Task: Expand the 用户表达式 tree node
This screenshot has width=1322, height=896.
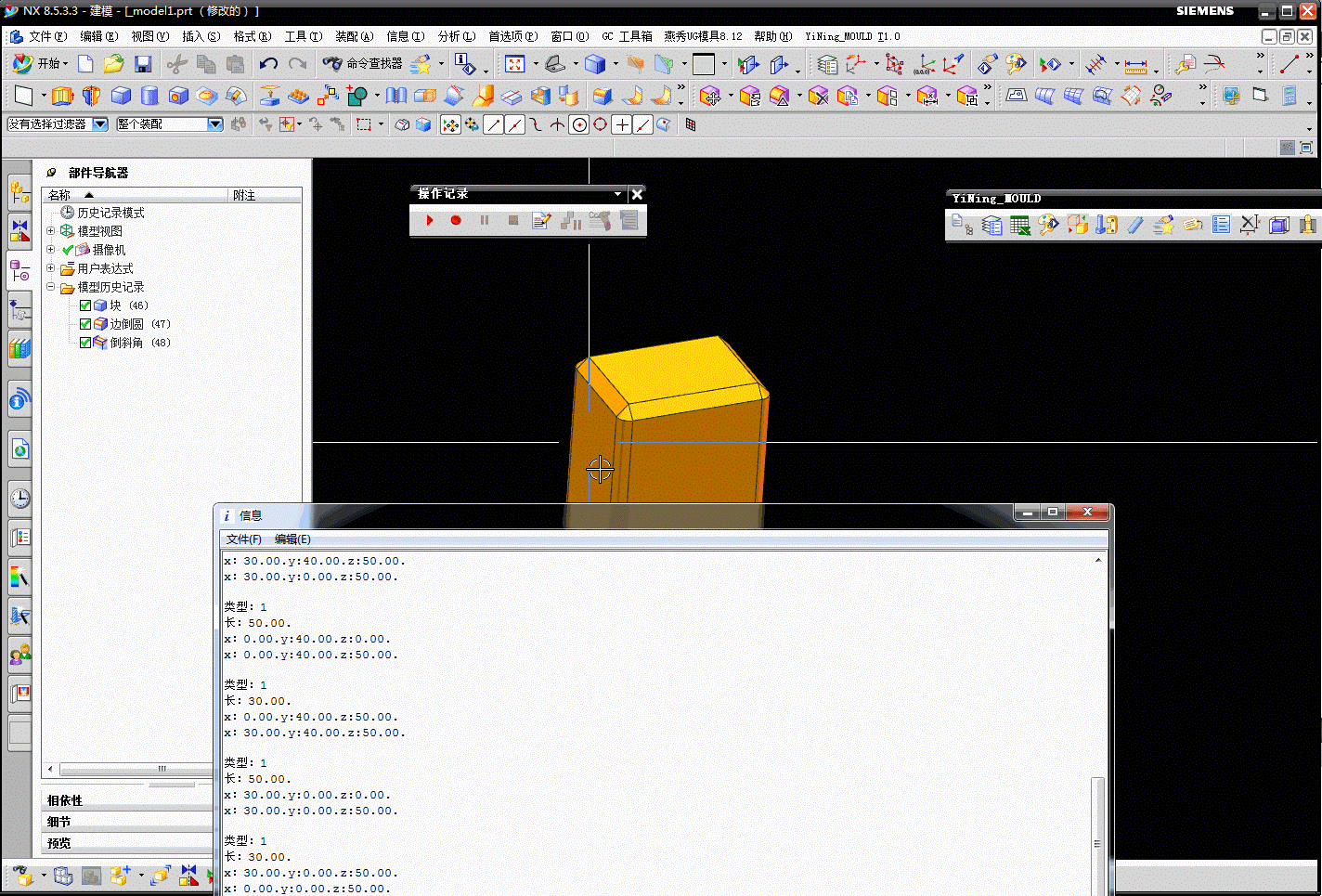Action: [51, 268]
